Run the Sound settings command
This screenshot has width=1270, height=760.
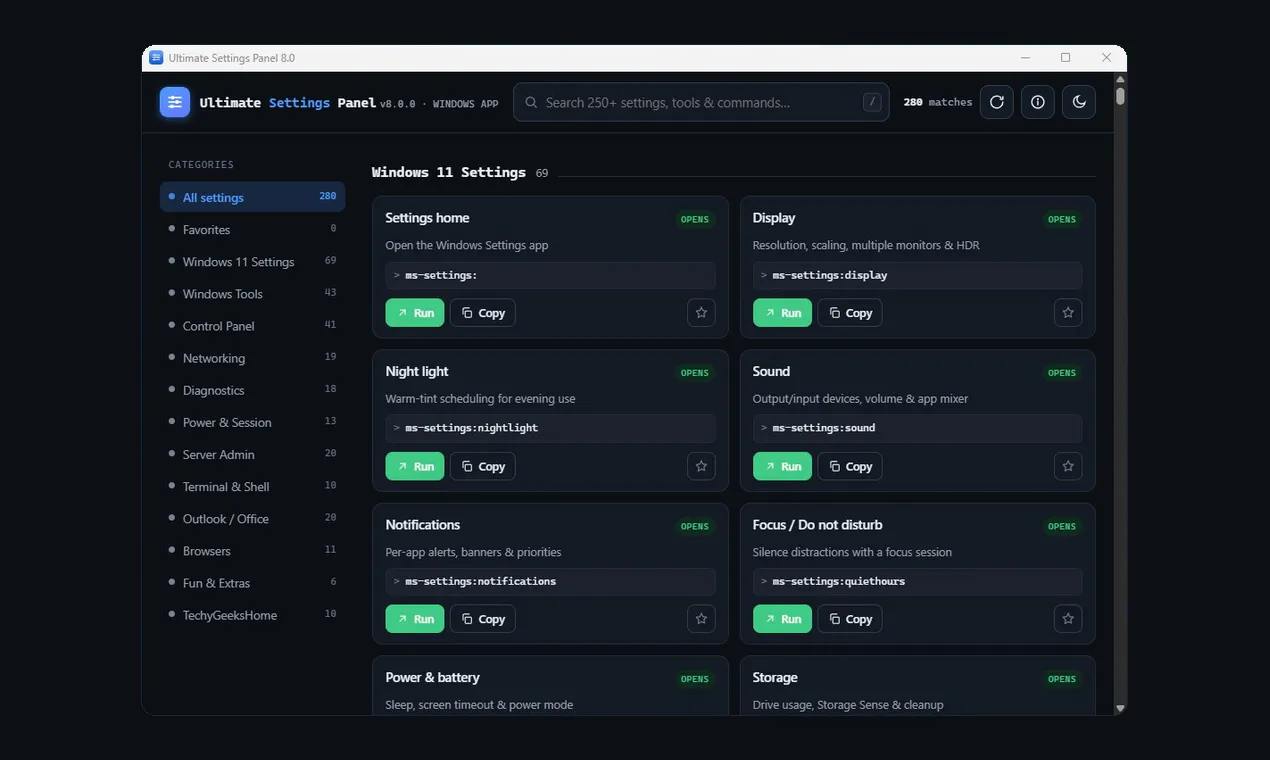[782, 466]
